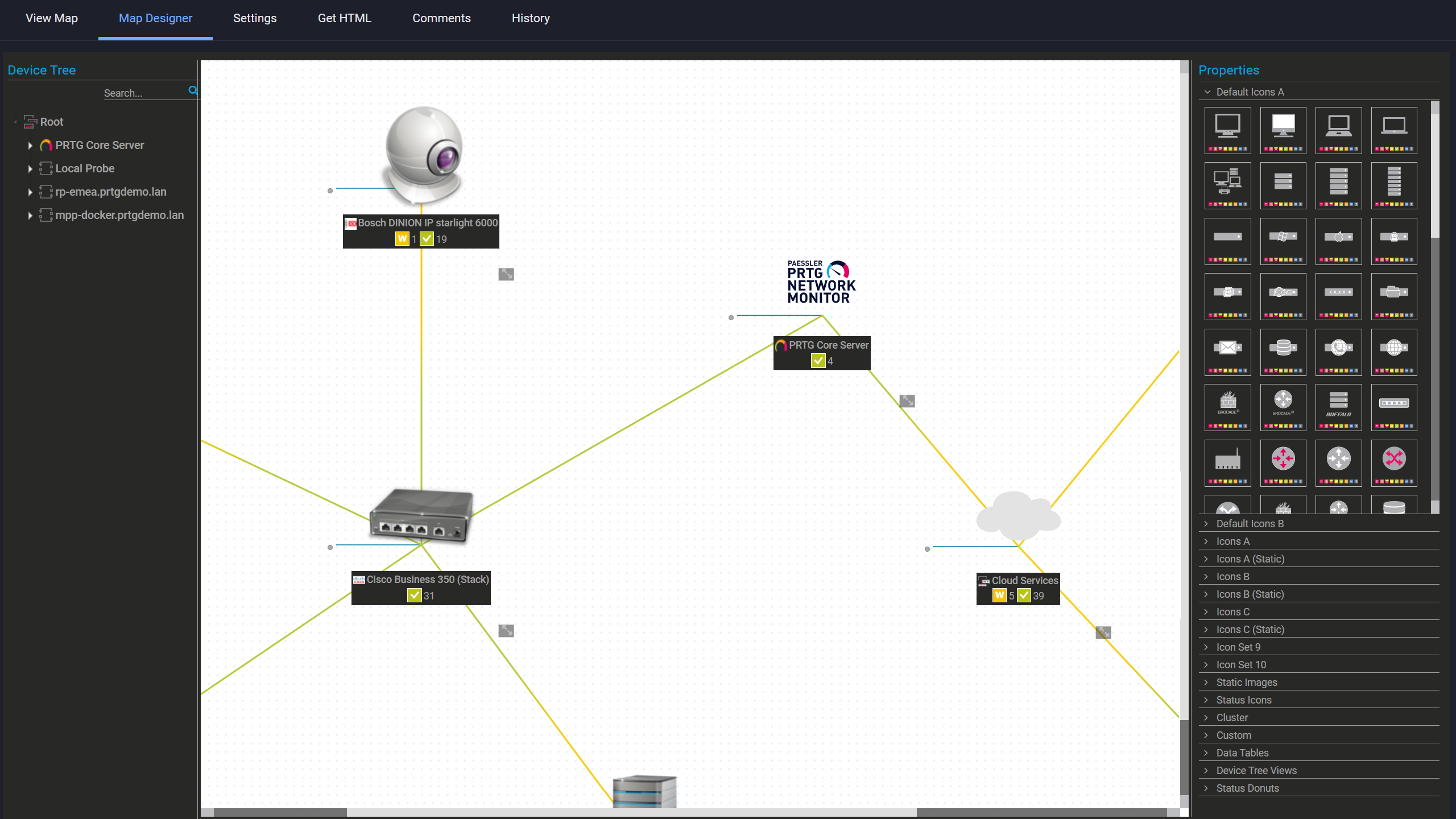The image size is (1456, 819).
Task: Collapse the Default Icons A section
Action: click(x=1319, y=92)
